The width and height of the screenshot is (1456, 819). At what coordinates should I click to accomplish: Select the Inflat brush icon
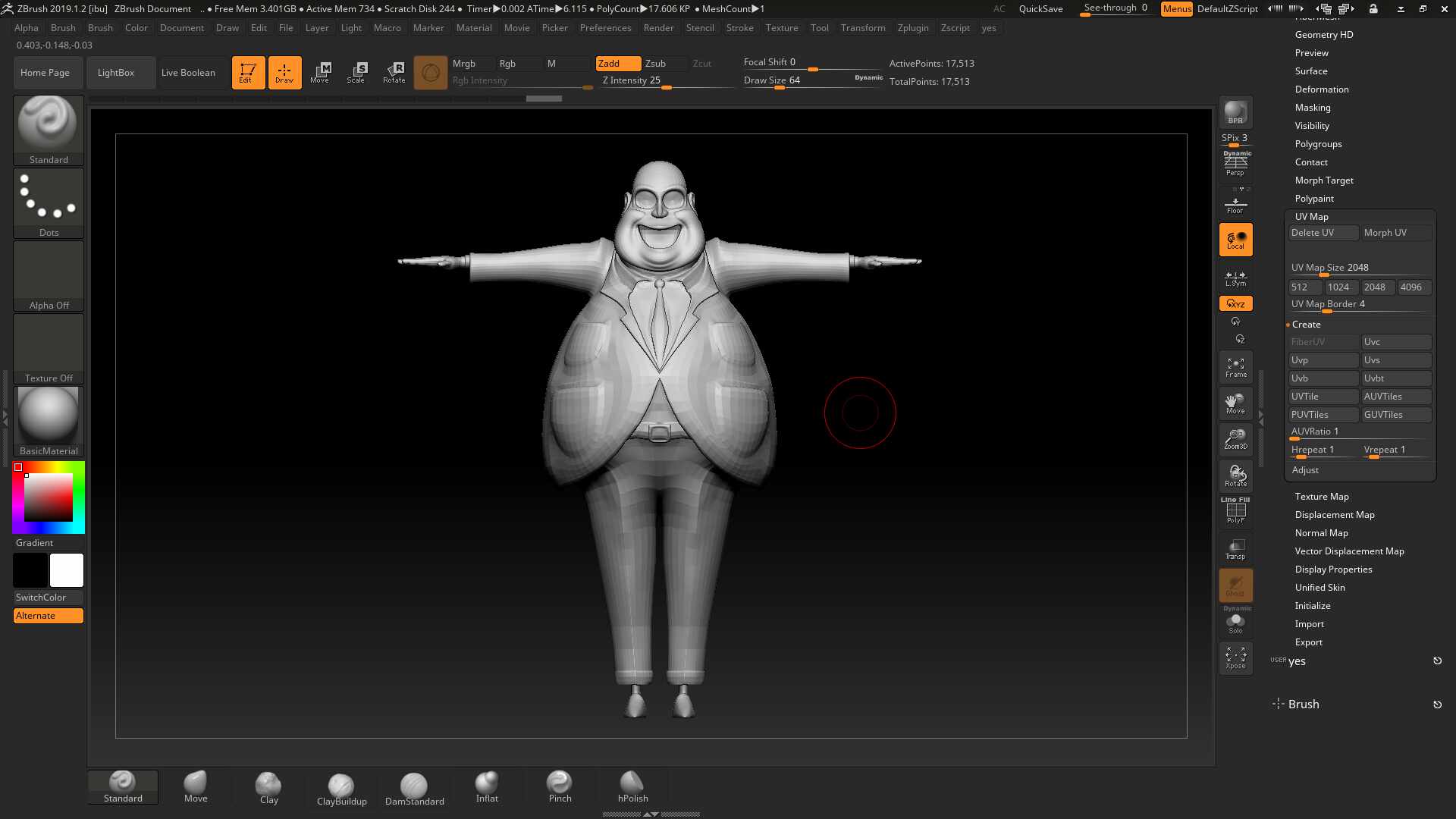click(x=487, y=787)
